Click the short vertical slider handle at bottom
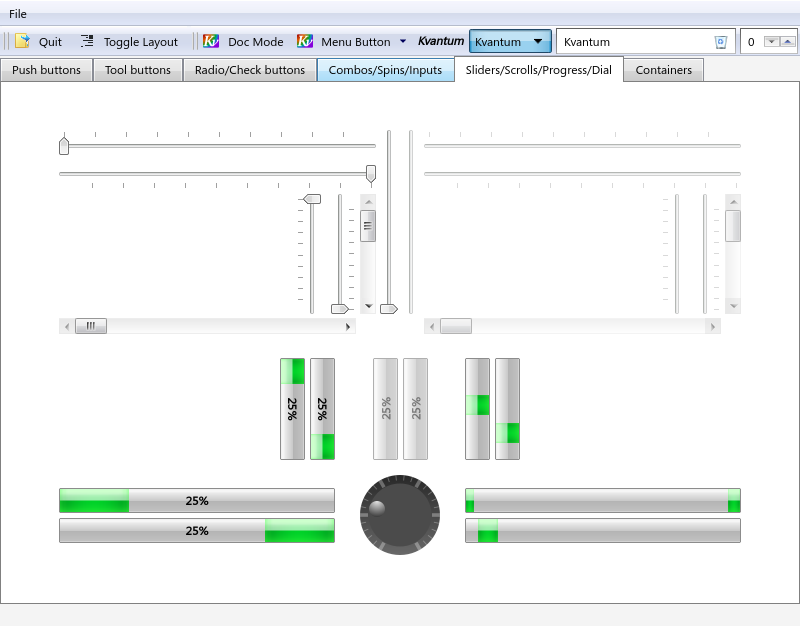The height and width of the screenshot is (626, 800). click(x=340, y=309)
